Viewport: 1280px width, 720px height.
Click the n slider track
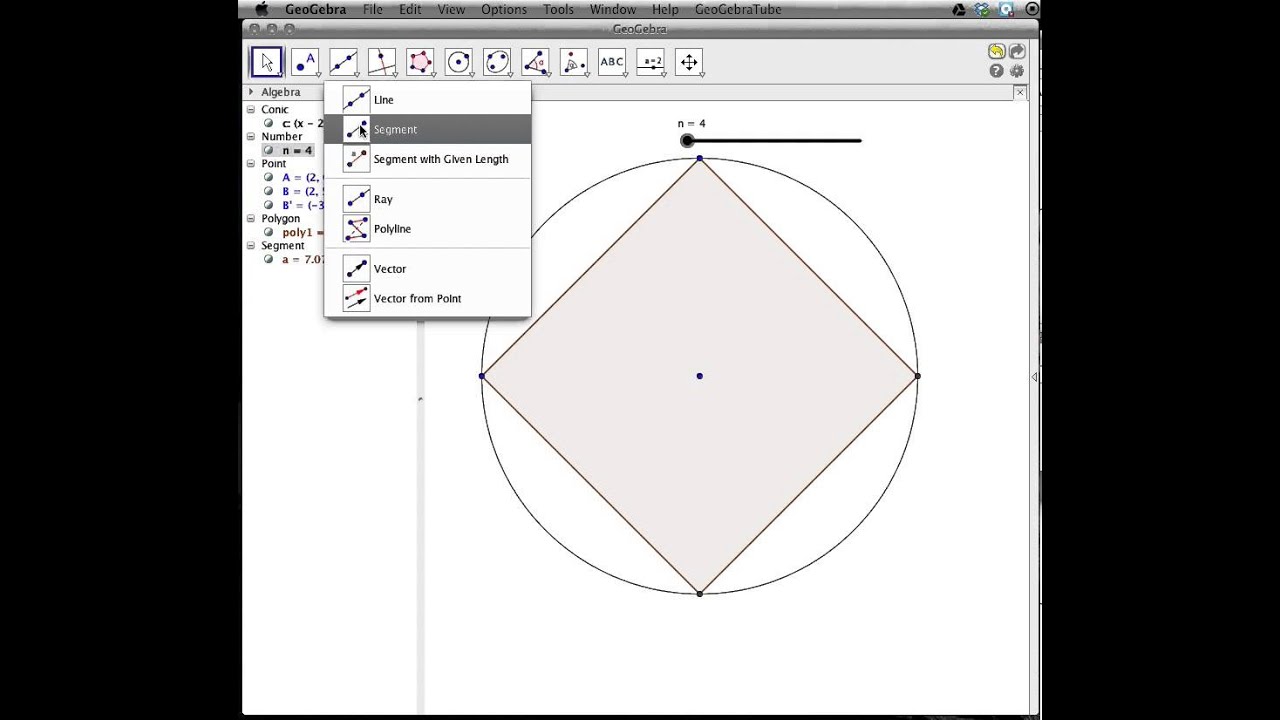pyautogui.click(x=774, y=141)
